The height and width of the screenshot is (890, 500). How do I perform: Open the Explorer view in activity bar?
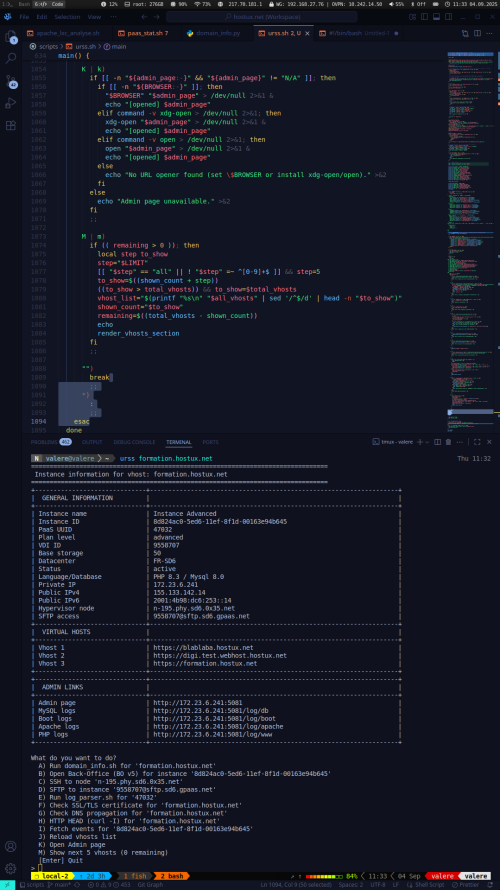[x=10, y=38]
